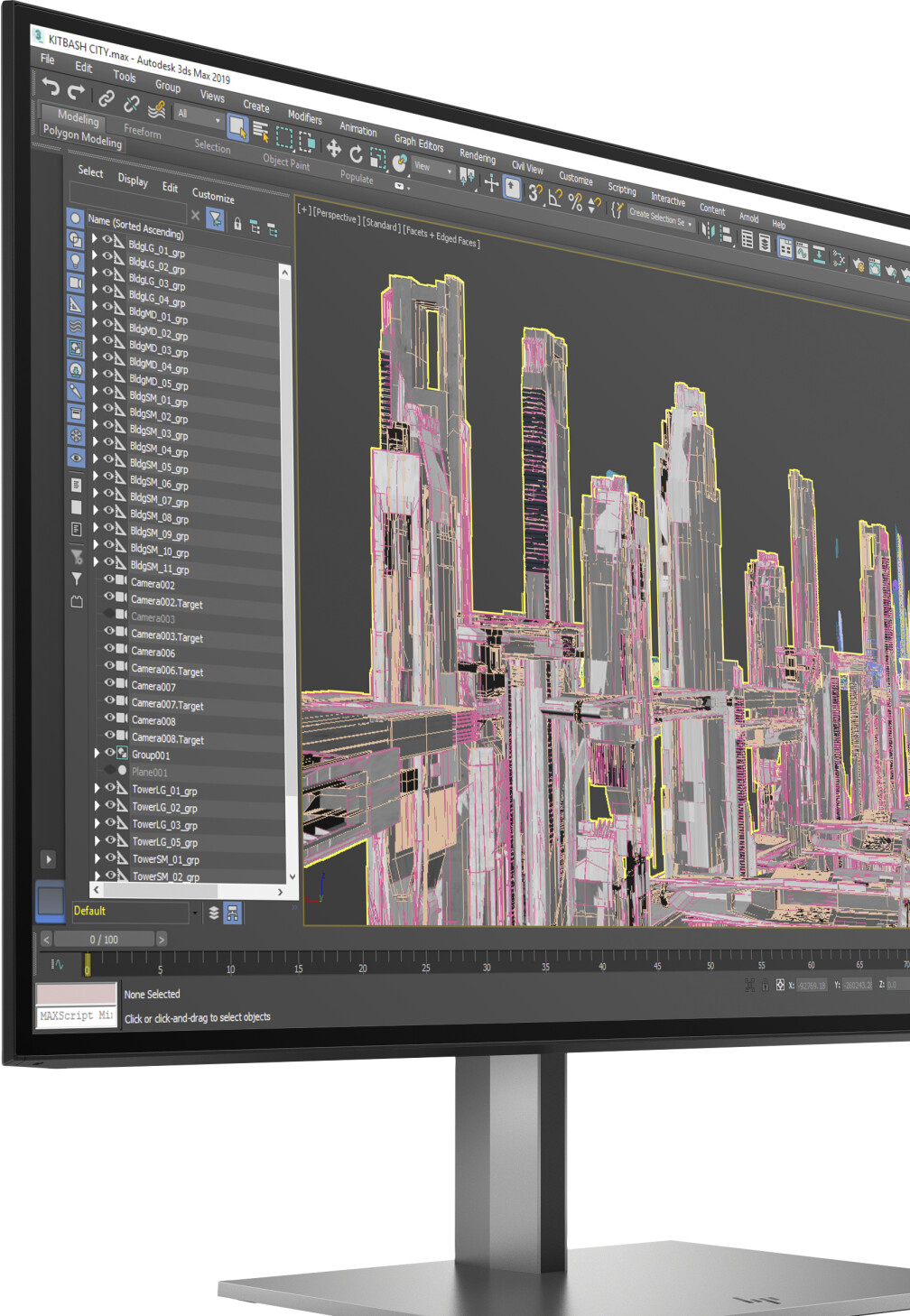The width and height of the screenshot is (910, 1316).
Task: Open the Modifiers menu
Action: 304,116
